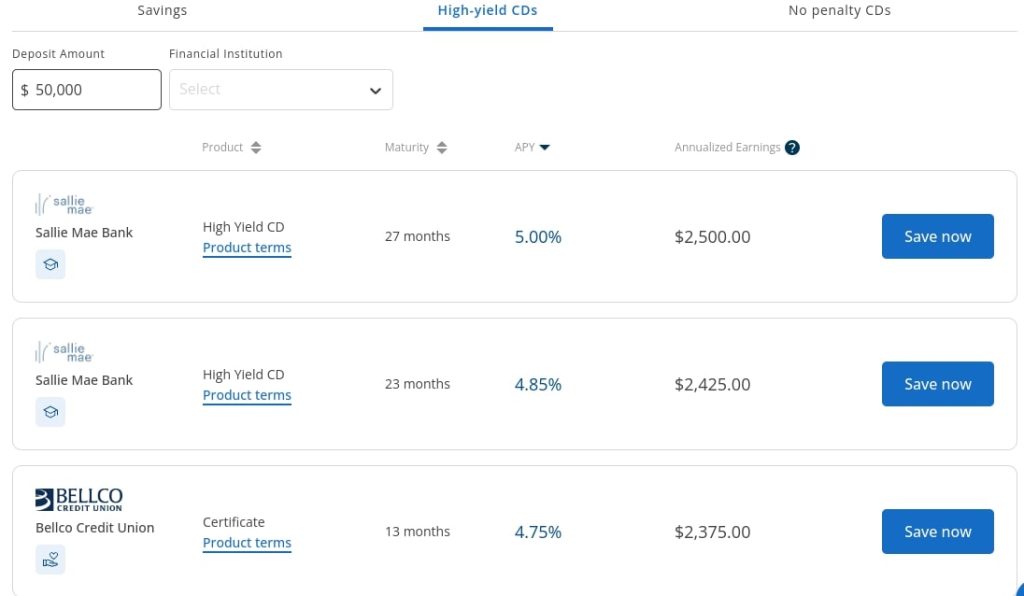Screen dimensions: 1024x596
Task: Select the High-yield CDs tab
Action: pyautogui.click(x=487, y=11)
